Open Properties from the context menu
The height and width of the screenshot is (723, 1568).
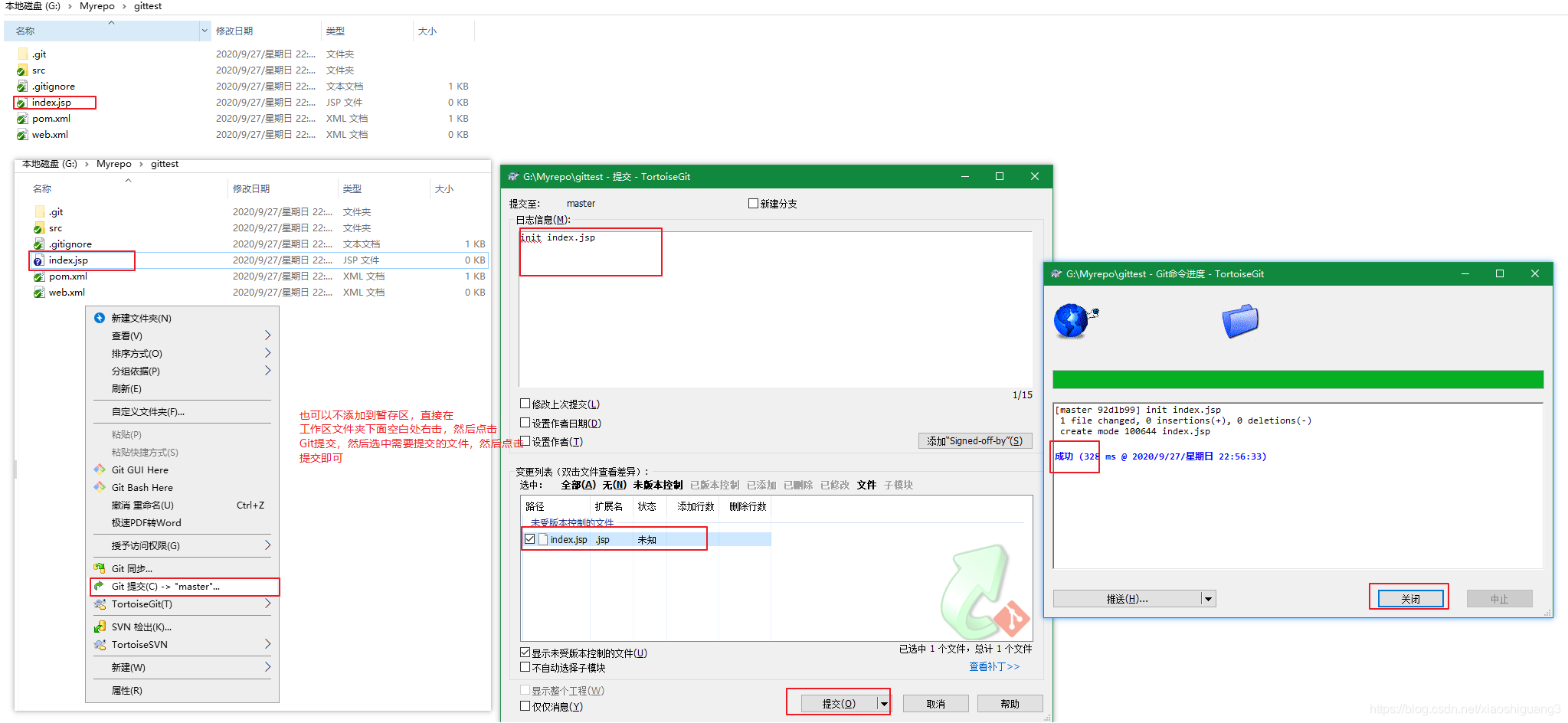[183, 691]
